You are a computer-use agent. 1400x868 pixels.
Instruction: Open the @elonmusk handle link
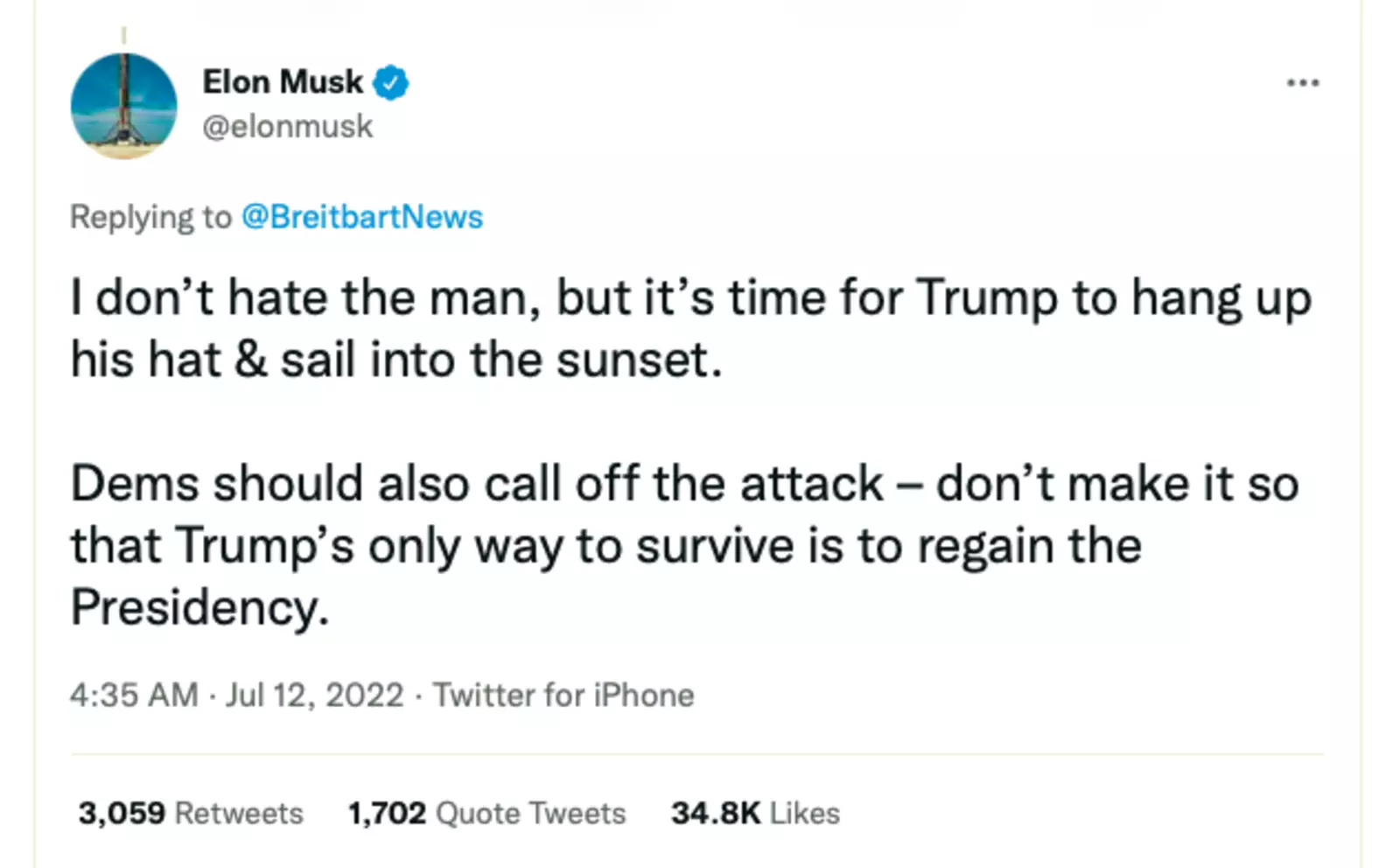pyautogui.click(x=287, y=127)
